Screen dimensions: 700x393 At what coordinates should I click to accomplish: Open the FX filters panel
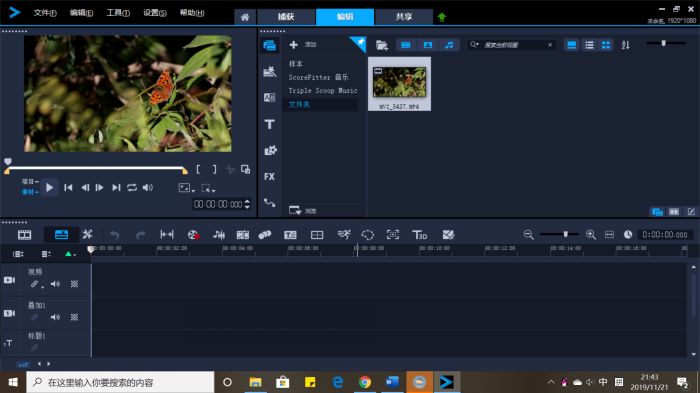pyautogui.click(x=269, y=176)
